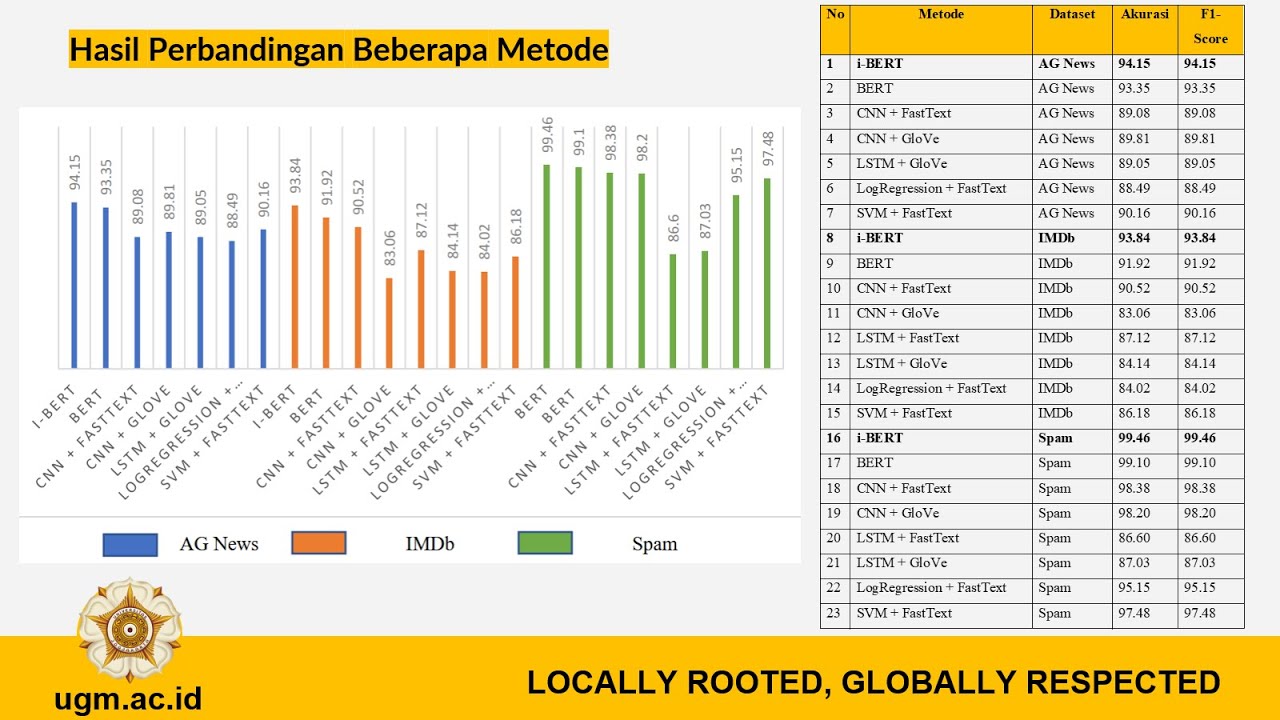This screenshot has height=720, width=1280.
Task: Click the 99.1 data label in the chart
Action: 578,144
